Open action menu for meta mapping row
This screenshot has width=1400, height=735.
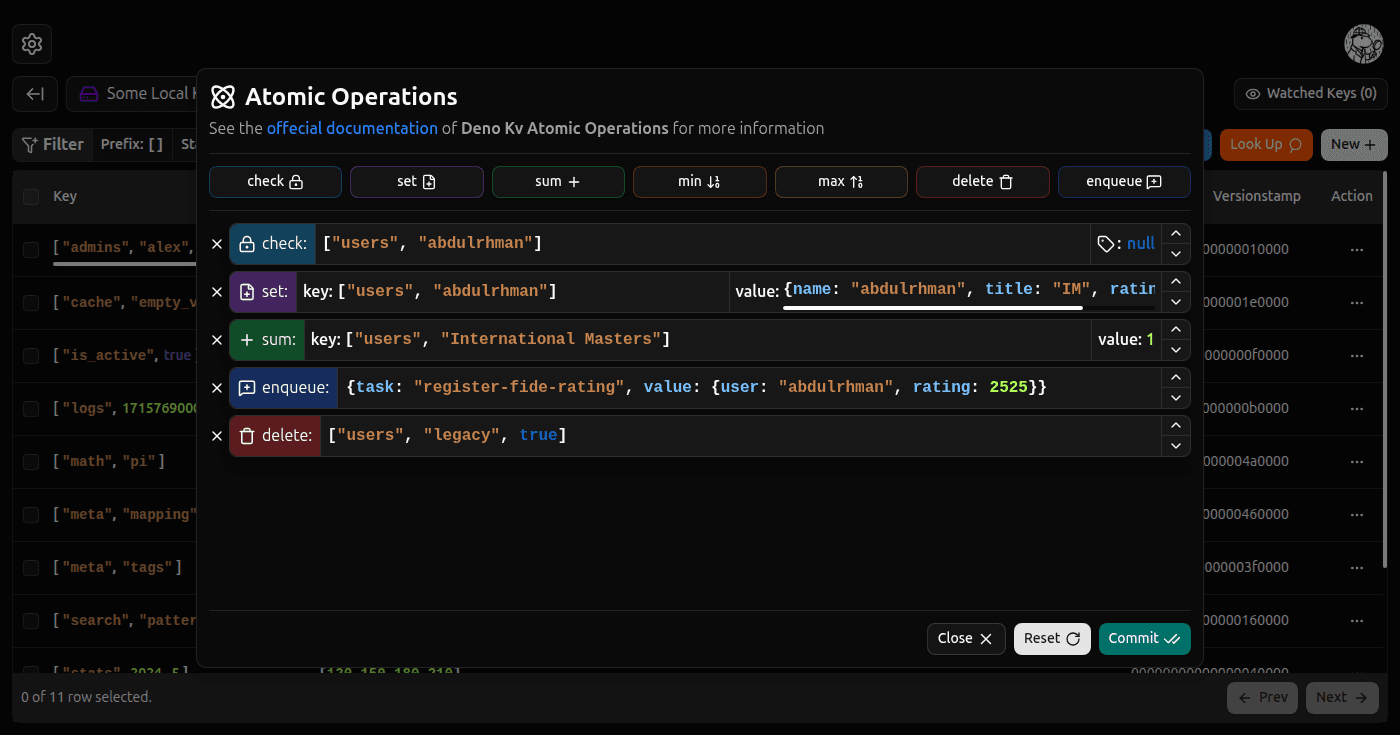1357,514
